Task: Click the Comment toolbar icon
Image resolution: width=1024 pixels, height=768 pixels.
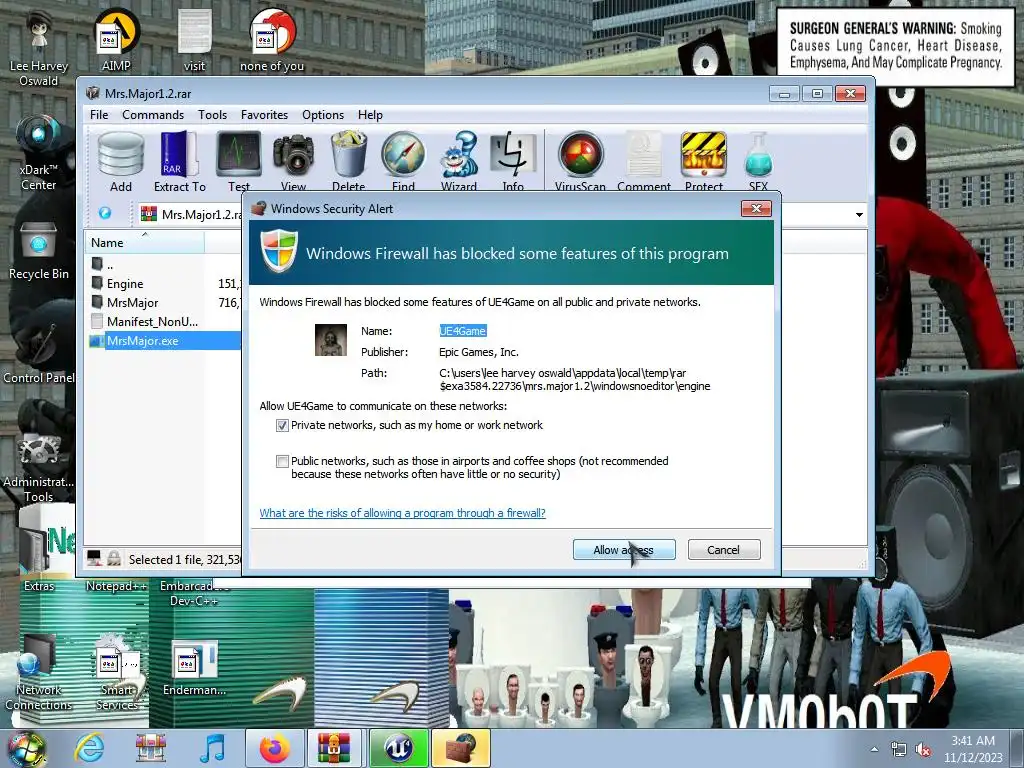Action: click(x=644, y=162)
